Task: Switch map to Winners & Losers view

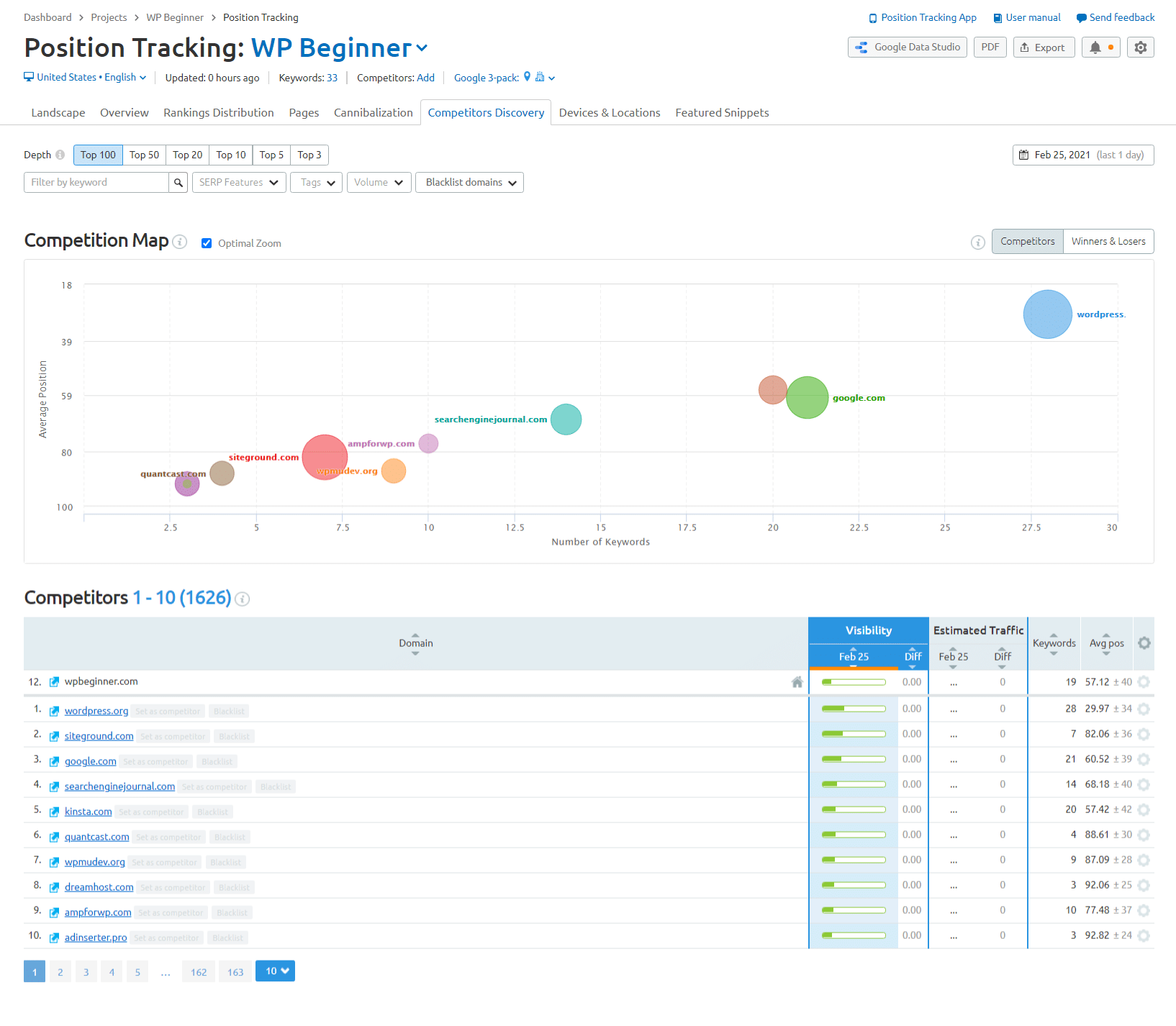Action: click(x=1108, y=242)
